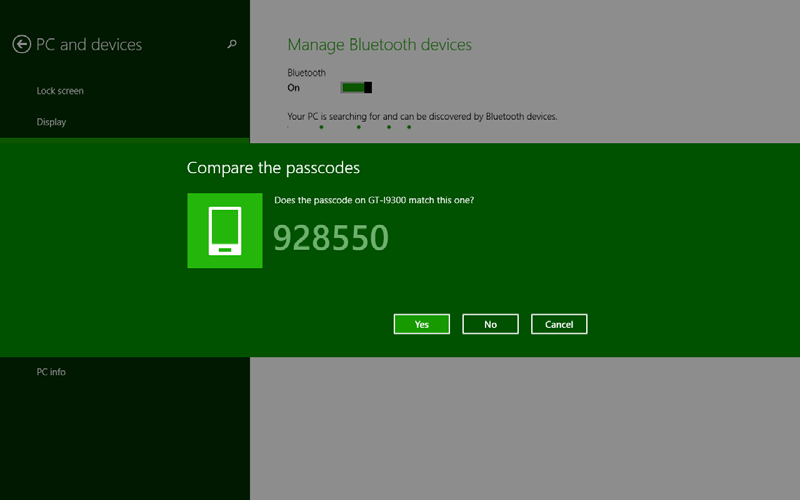Open Display settings
The width and height of the screenshot is (800, 500).
[52, 122]
